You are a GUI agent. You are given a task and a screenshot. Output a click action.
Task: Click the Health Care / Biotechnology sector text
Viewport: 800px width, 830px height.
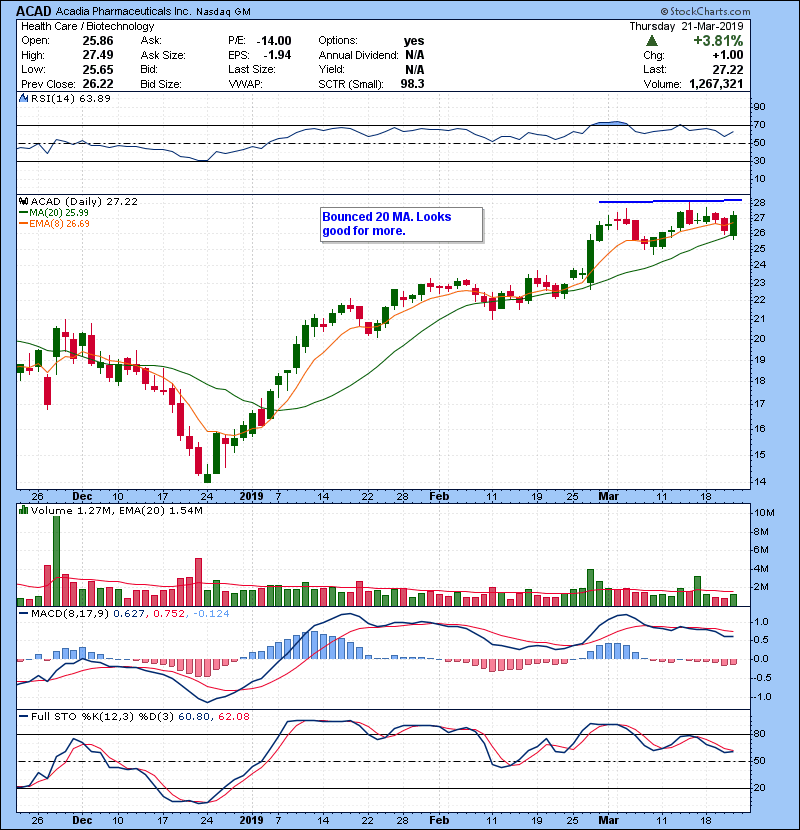88,26
